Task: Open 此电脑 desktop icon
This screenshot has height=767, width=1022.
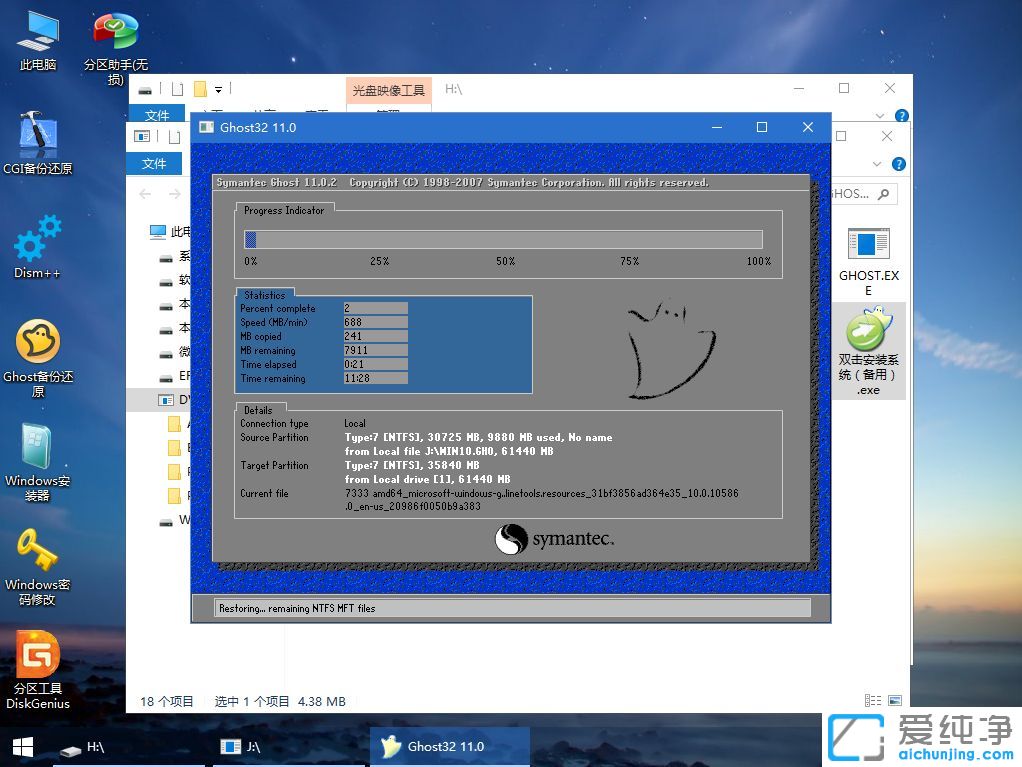Action: click(37, 38)
